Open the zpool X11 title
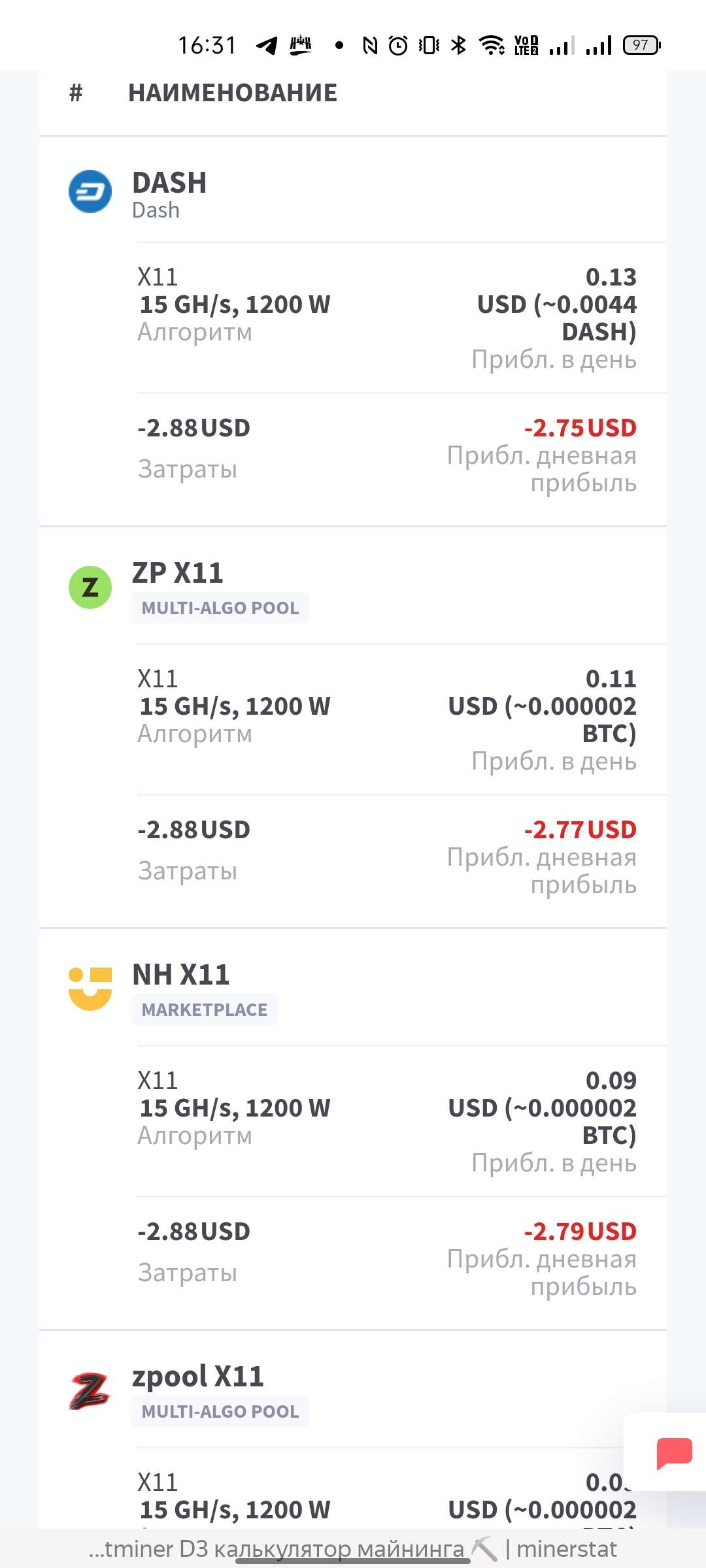 [x=198, y=1377]
